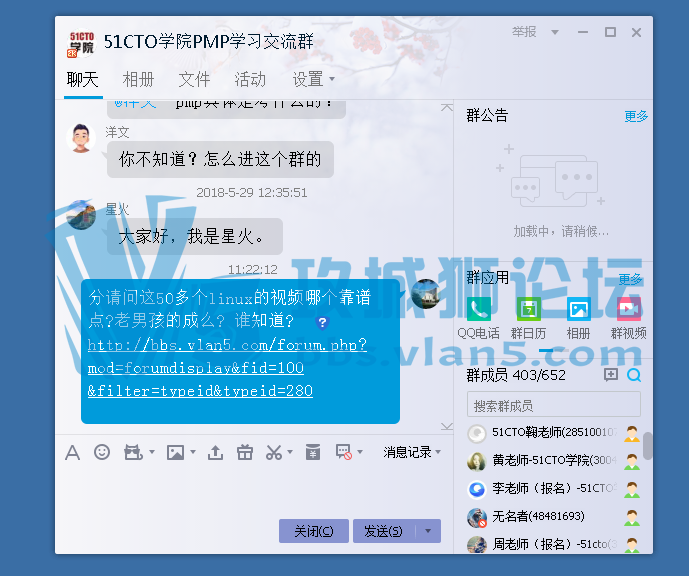Screen dimensions: 689x576
Task: Open the 设置 menu
Action: tap(313, 80)
